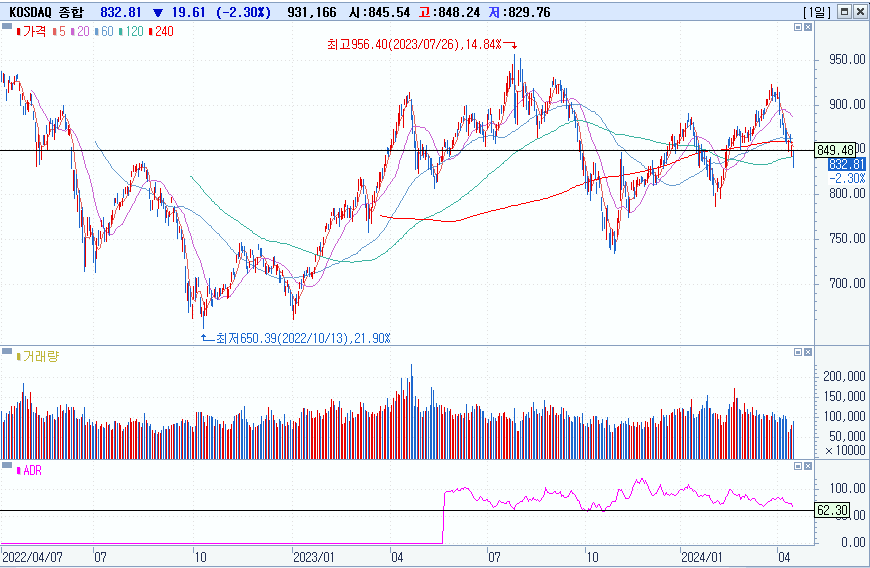Click the blue down-triangle beside 19.61

point(158,12)
